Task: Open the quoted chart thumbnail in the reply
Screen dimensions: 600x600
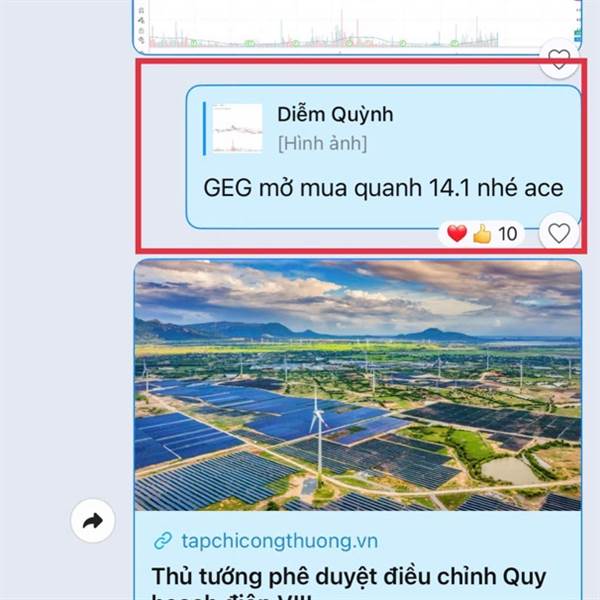Action: 237,129
